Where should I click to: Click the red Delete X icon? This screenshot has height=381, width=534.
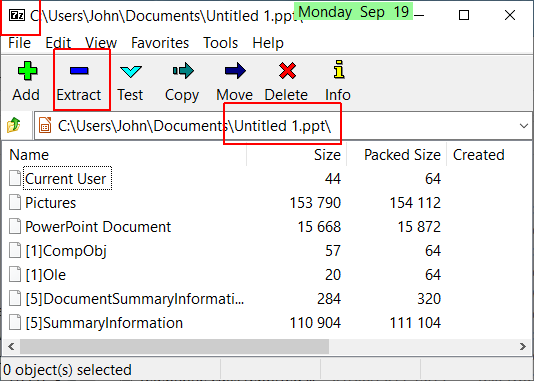click(x=287, y=70)
